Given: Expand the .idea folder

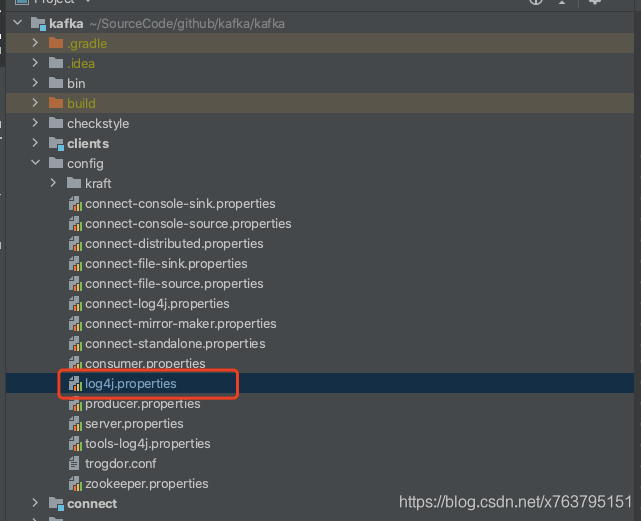Looking at the screenshot, I should (x=35, y=63).
